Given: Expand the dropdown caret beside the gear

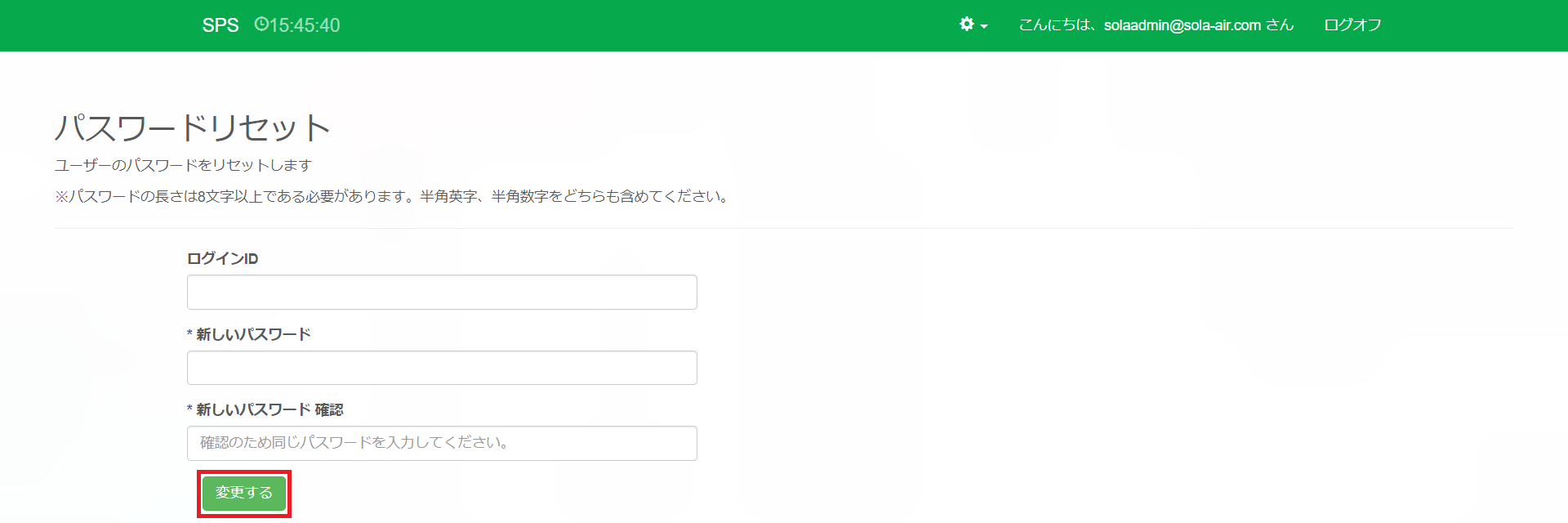Looking at the screenshot, I should 984,26.
